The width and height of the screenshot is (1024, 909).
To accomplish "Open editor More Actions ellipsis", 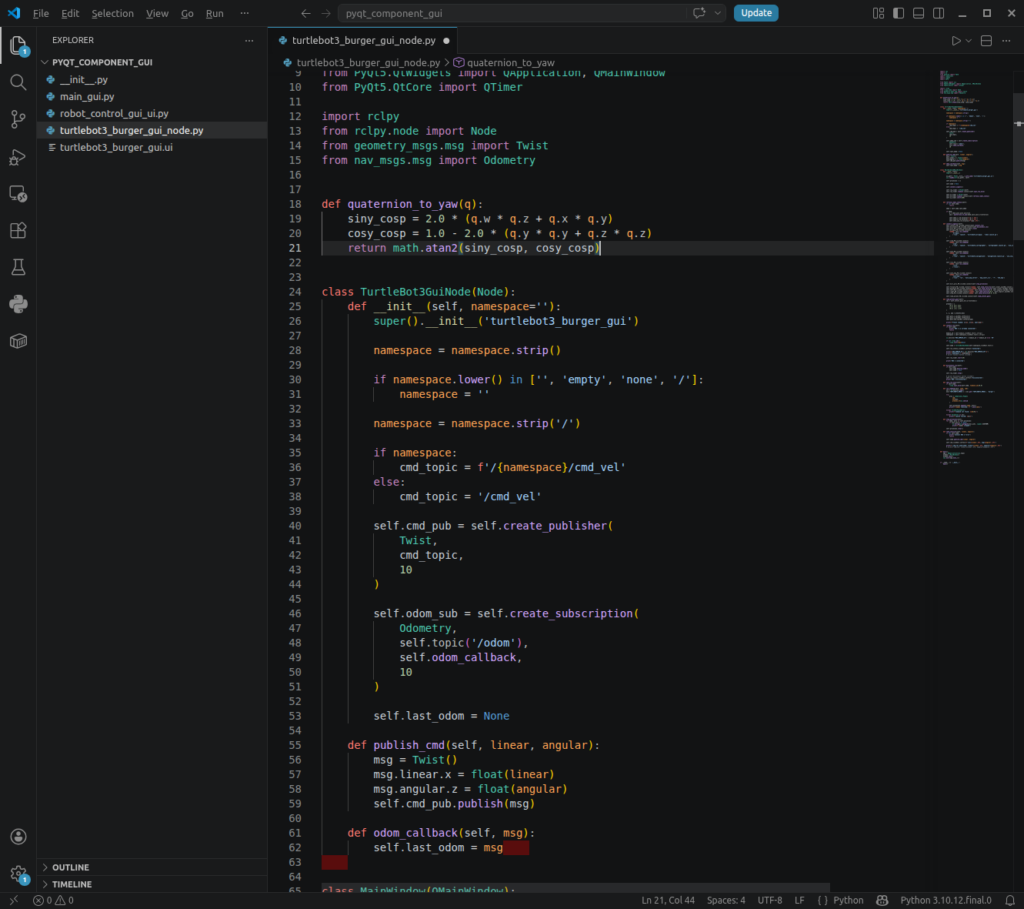I will pos(1006,40).
